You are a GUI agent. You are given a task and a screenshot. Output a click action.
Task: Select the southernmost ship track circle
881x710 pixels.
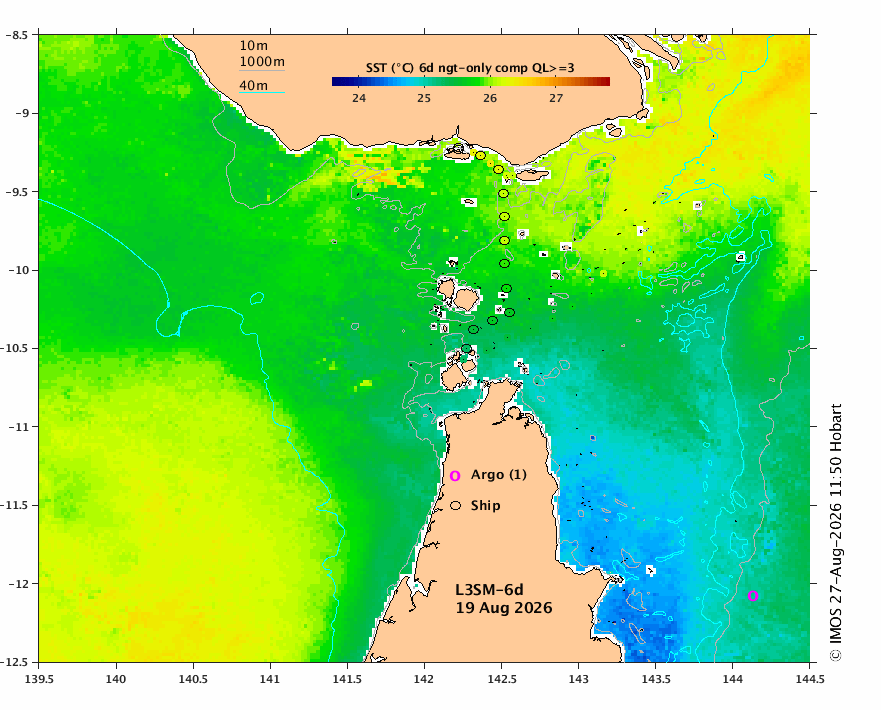click(466, 349)
